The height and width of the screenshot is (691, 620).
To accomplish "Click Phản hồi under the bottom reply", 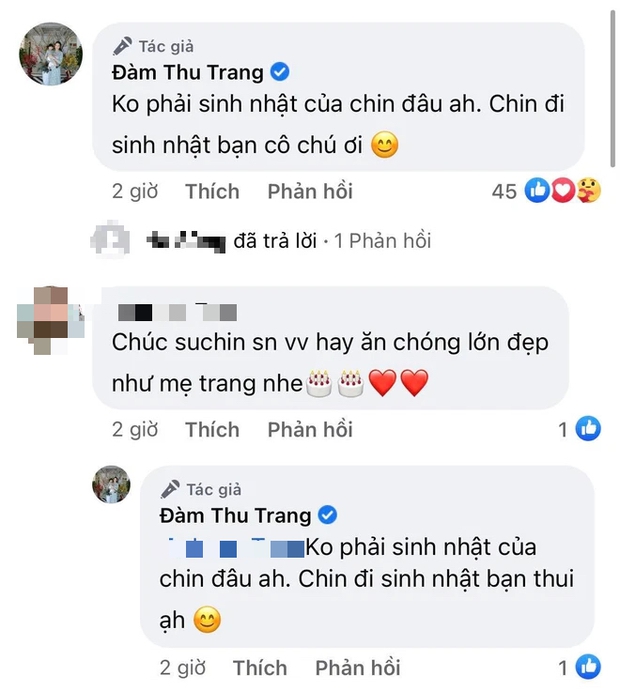I will [358, 668].
